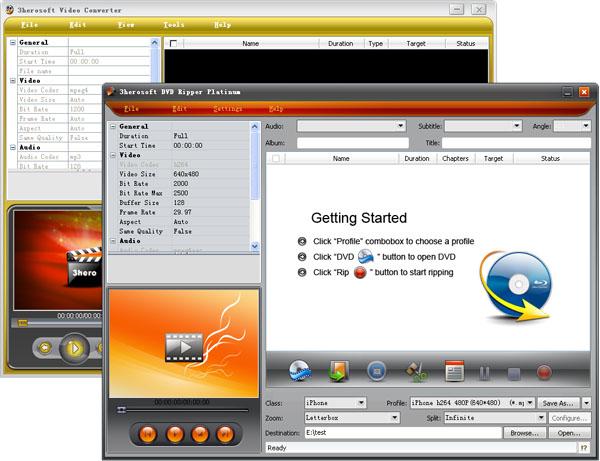Click the open DVD disc icon in toolbar
Viewport: 600px width, 461px height.
pos(300,371)
